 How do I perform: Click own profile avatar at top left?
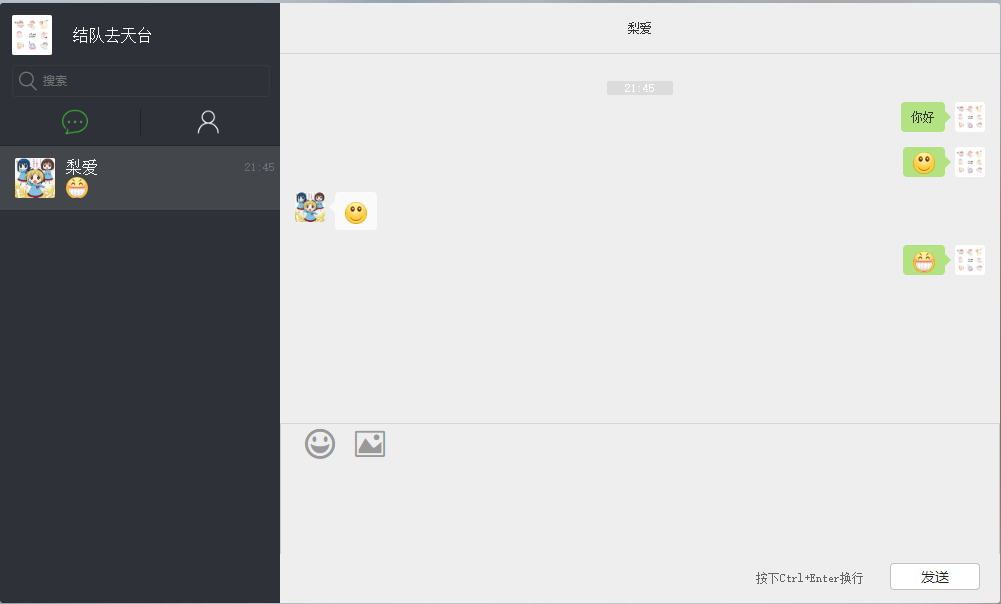coord(32,35)
